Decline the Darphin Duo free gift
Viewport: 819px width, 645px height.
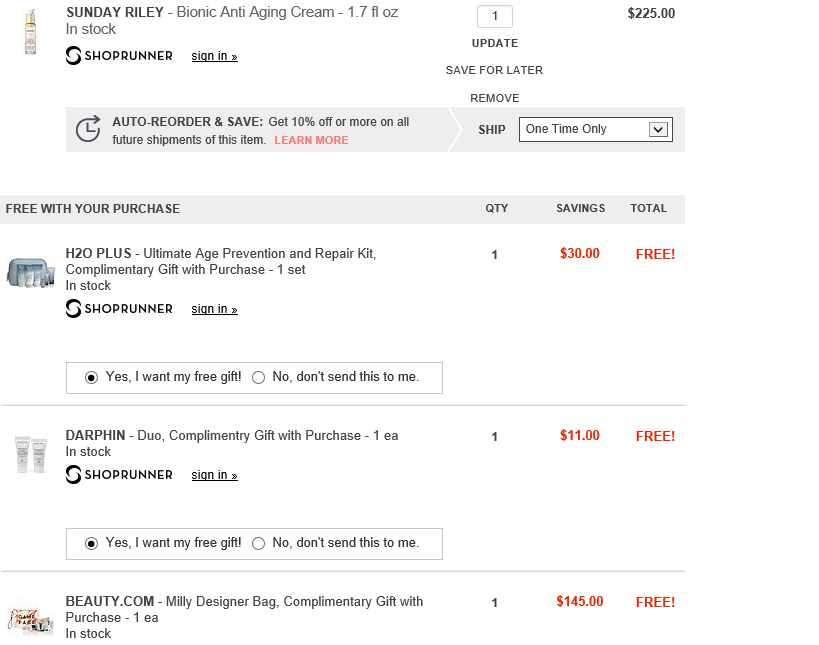(259, 544)
